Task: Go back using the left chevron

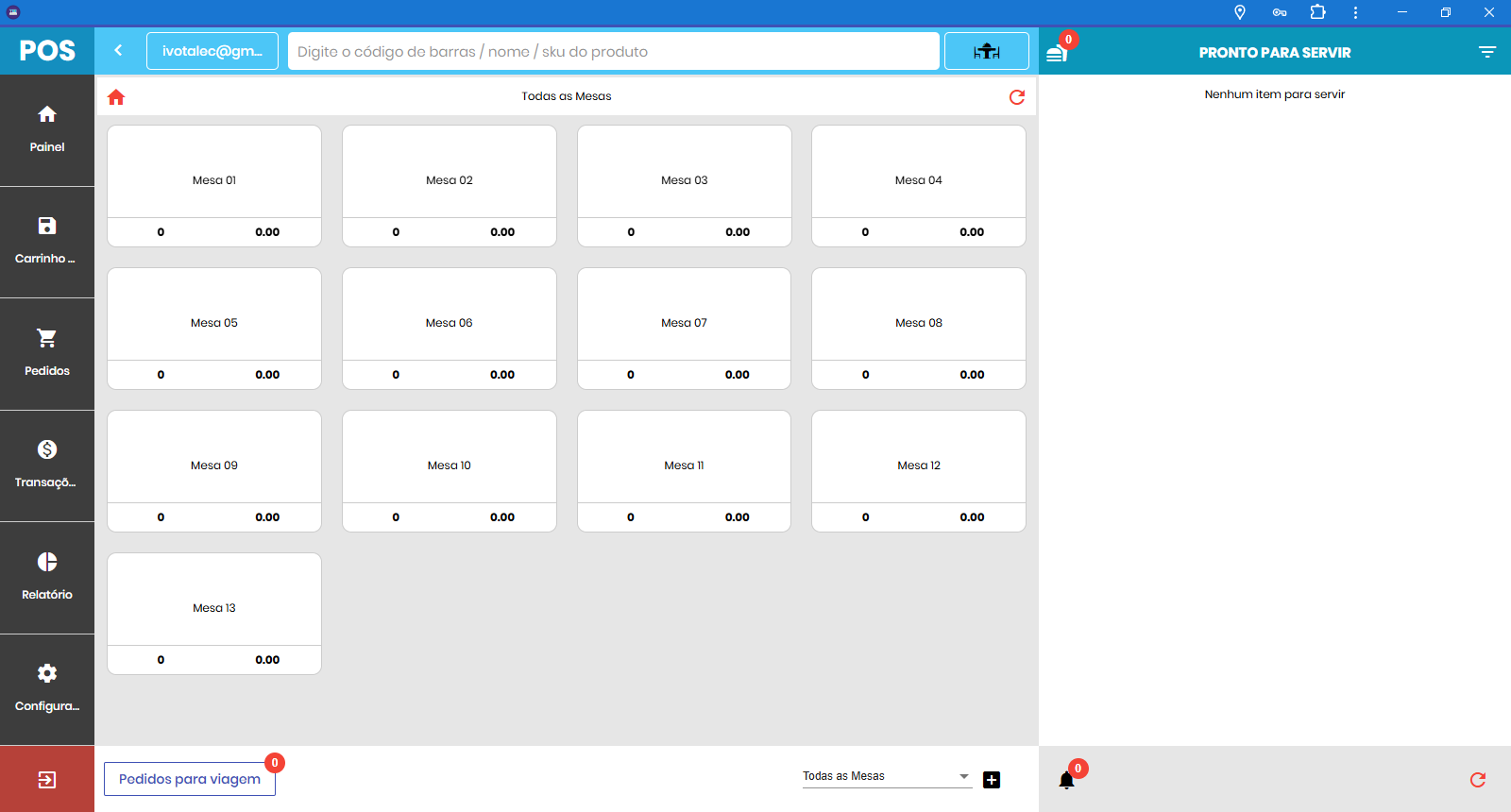Action: 118,51
